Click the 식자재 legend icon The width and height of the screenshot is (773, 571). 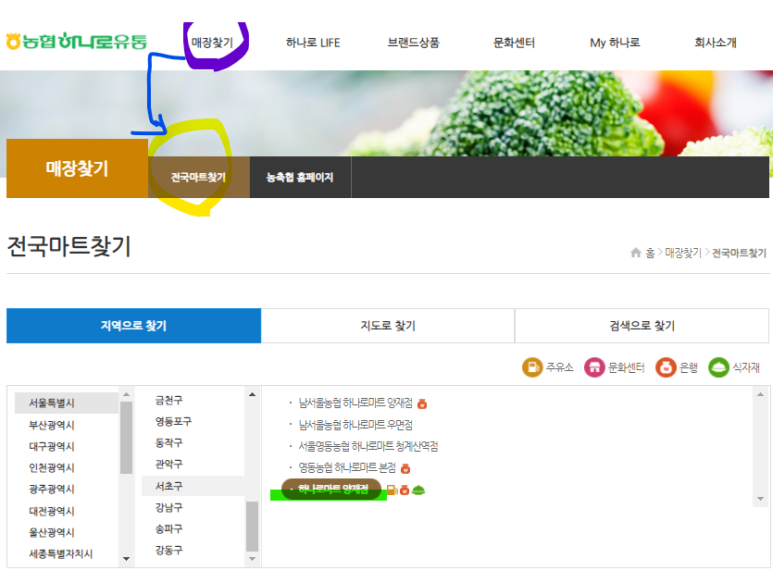tap(718, 367)
